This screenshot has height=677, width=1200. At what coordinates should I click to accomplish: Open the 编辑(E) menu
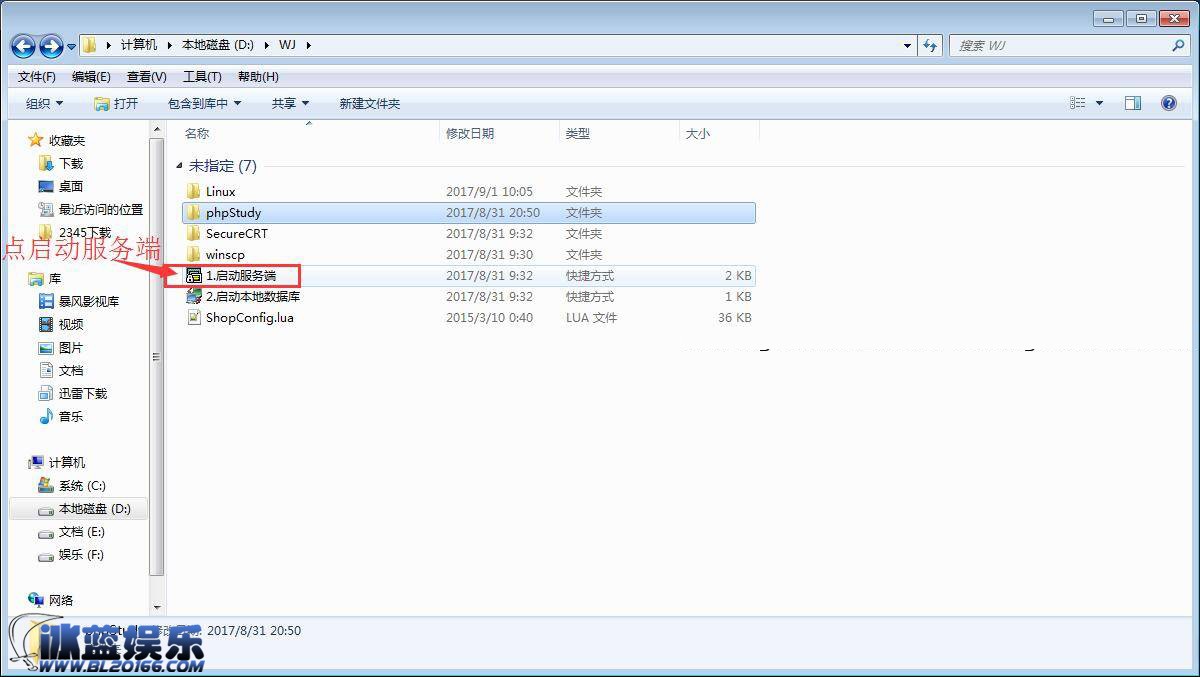coord(91,77)
